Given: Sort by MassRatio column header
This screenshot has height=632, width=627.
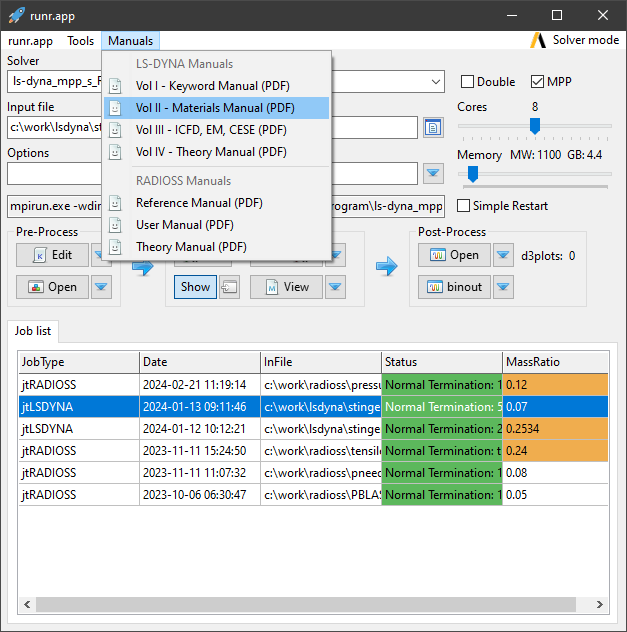Looking at the screenshot, I should pyautogui.click(x=555, y=362).
